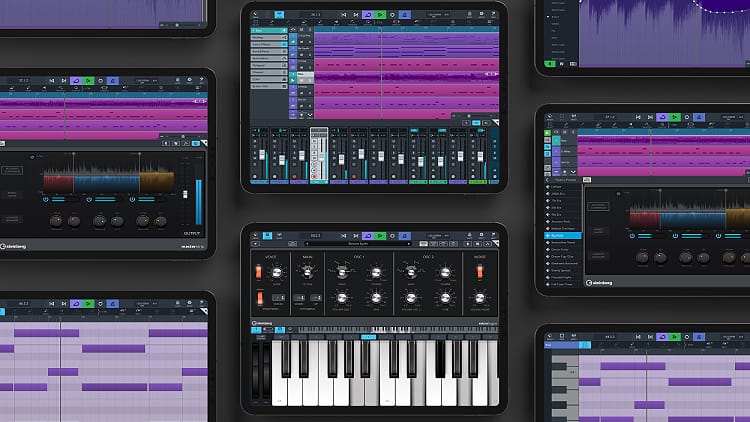Toggle metronome on left compressor tablet
Viewport: 750px width, 422px height.
(x=112, y=81)
